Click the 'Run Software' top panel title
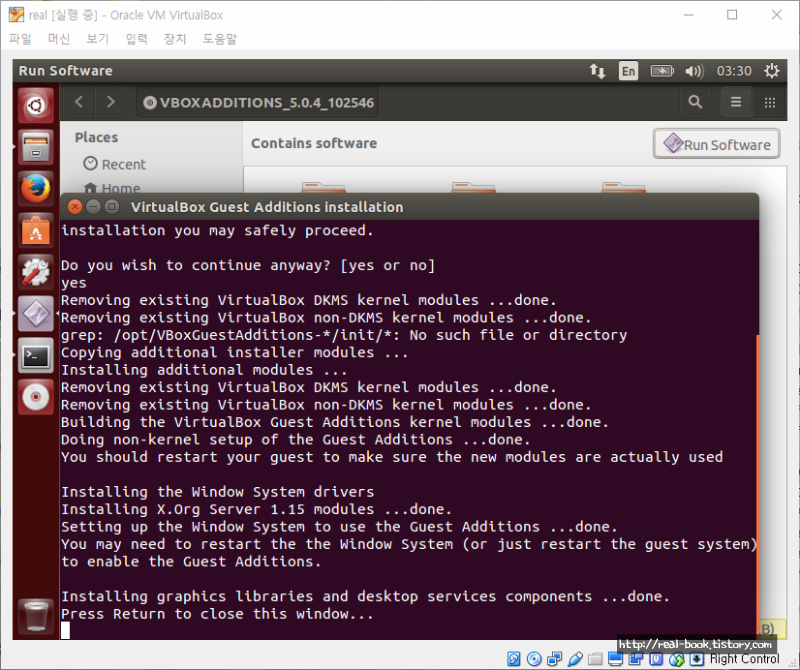Viewport: 800px width, 670px height. pyautogui.click(x=66, y=71)
